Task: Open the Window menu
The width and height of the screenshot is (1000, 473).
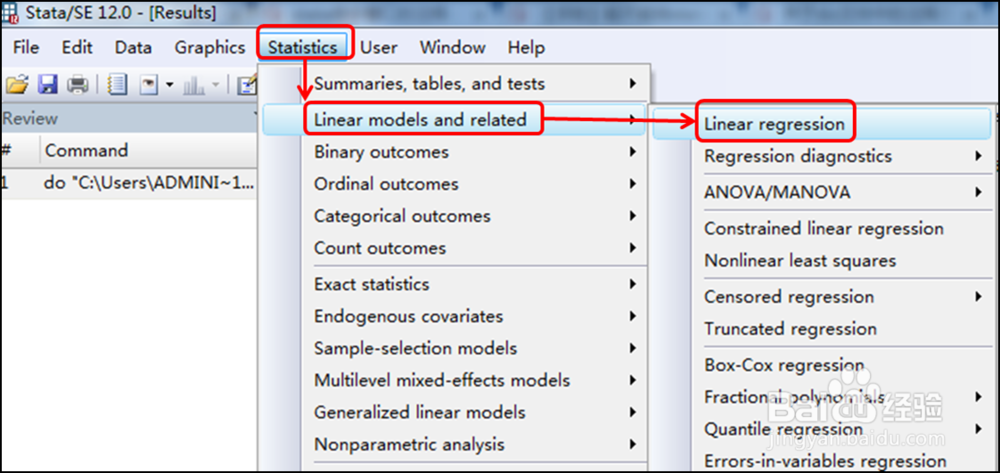Action: [x=453, y=47]
